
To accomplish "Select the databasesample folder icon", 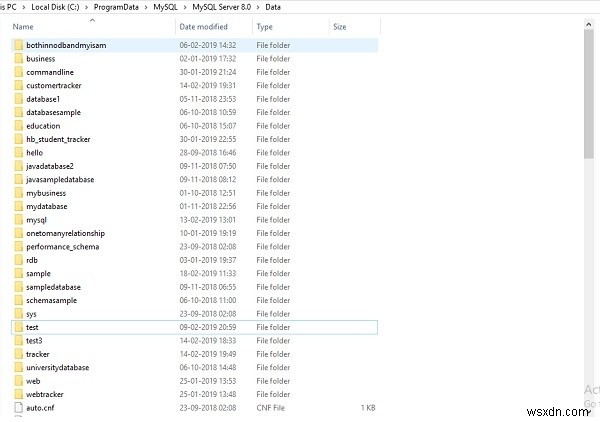I will (x=18, y=112).
